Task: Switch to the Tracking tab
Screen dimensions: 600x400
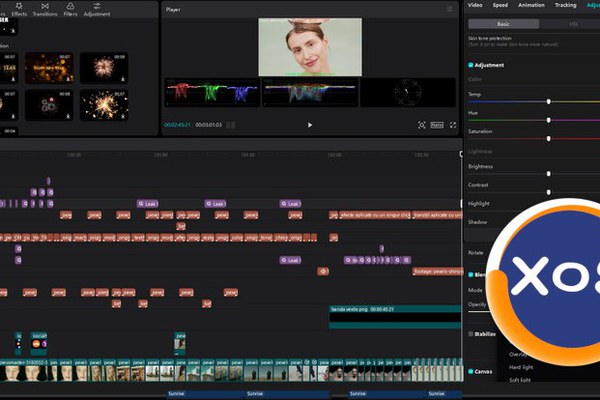Action: tap(566, 5)
